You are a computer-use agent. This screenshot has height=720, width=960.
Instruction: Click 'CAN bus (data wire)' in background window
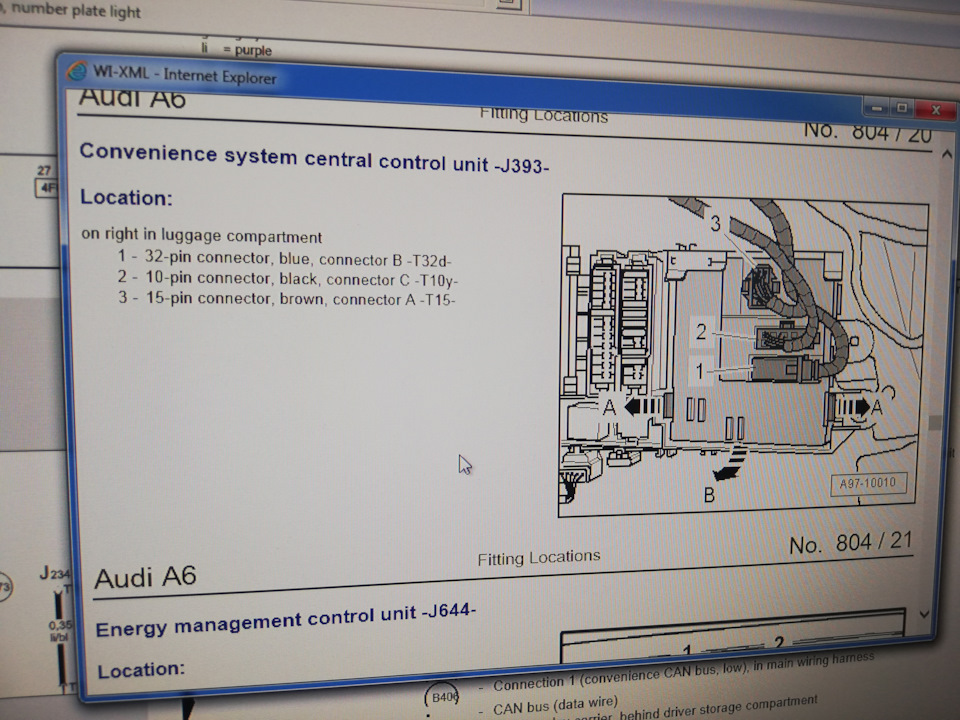pyautogui.click(x=555, y=705)
